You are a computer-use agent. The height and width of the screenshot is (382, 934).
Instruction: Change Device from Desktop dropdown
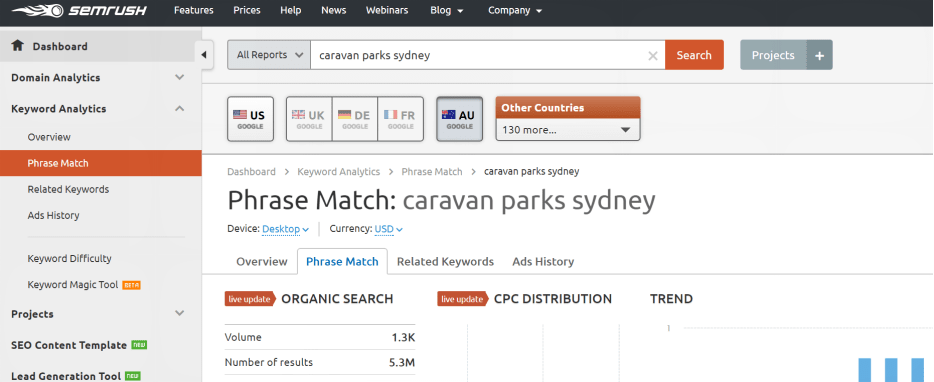(285, 229)
